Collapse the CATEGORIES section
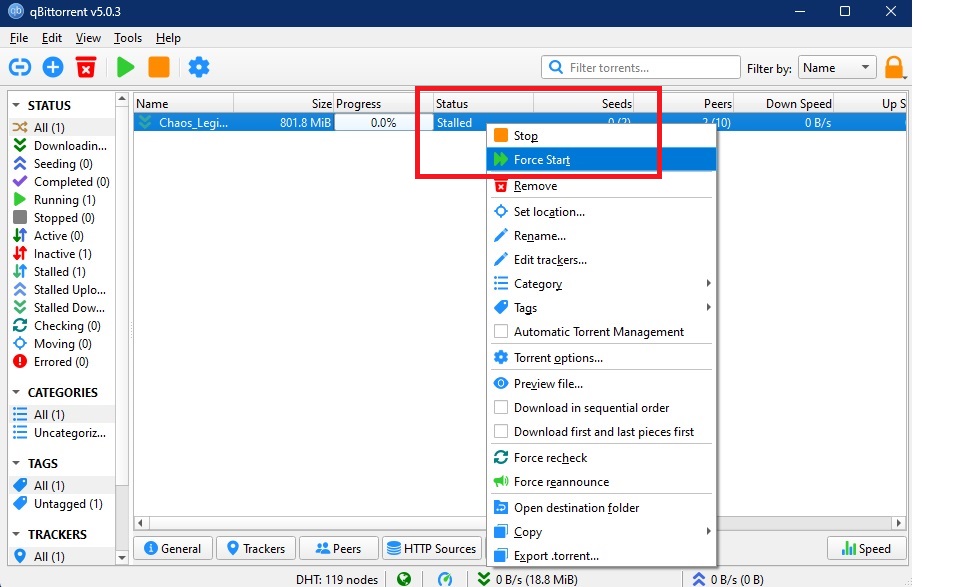The image size is (970, 587). coord(16,392)
